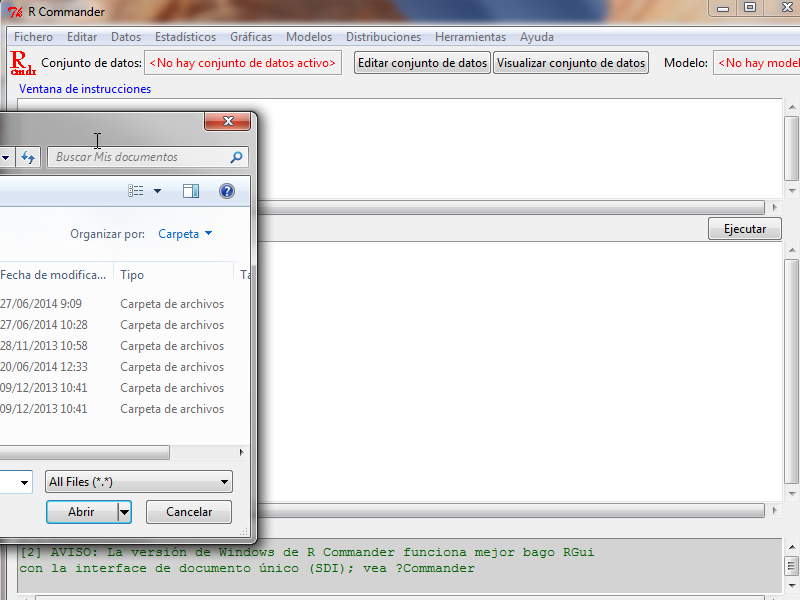Screen dimensions: 800x600
Task: Open the Estadísticos menu
Action: click(185, 37)
